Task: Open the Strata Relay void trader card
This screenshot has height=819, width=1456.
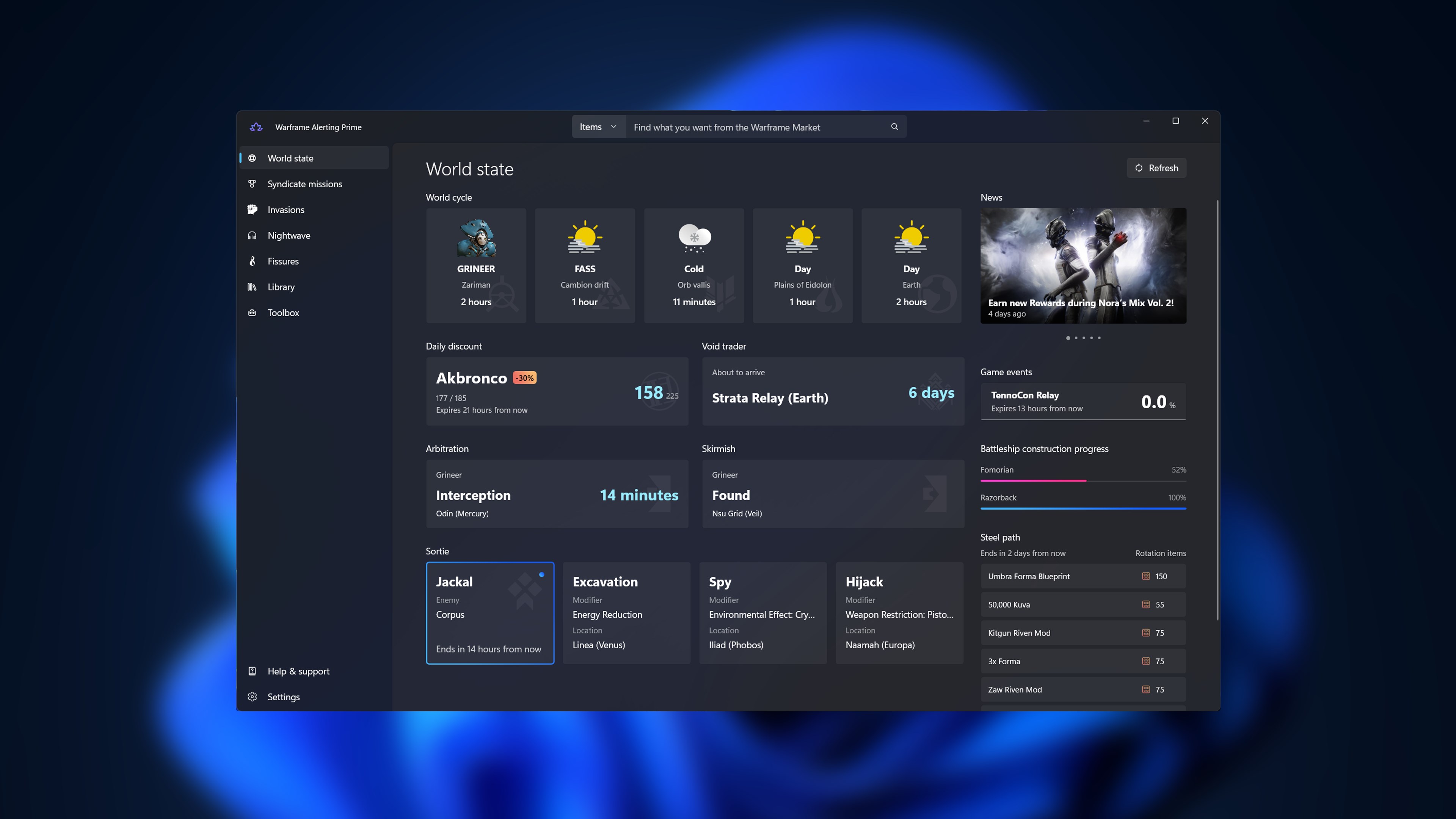Action: (x=833, y=391)
